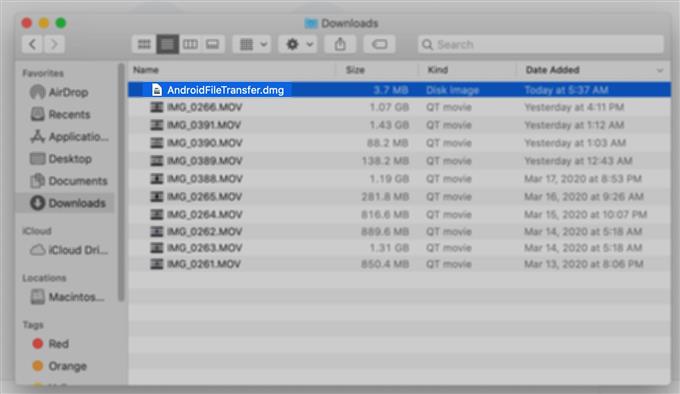Click the sidebar scrollbar
This screenshot has height=394, width=680.
[x=121, y=182]
